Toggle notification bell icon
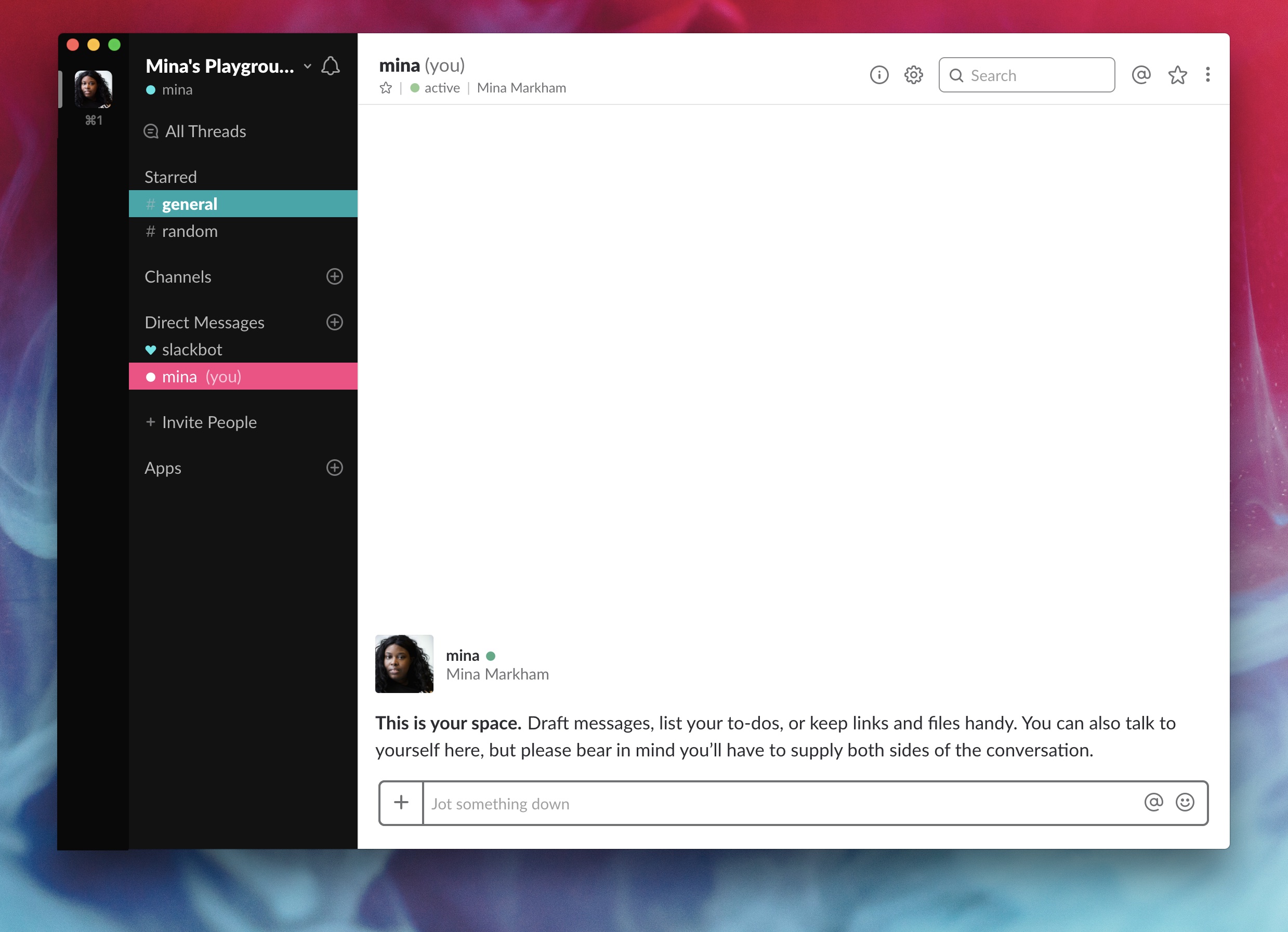The image size is (1288, 932). tap(330, 65)
